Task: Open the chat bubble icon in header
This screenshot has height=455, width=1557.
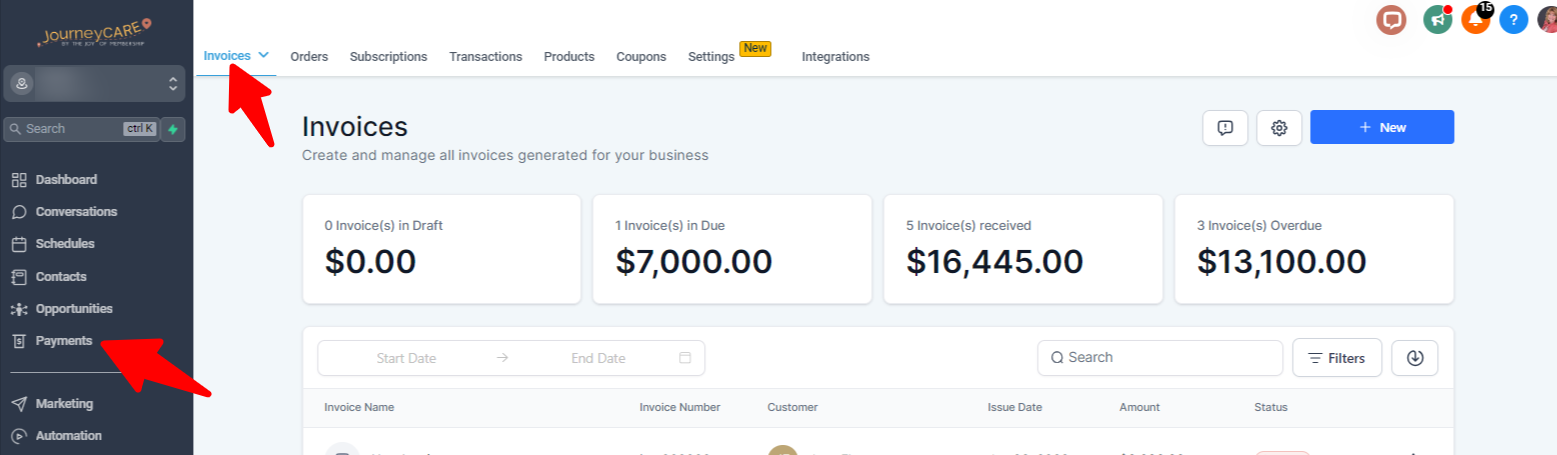Action: pos(1391,19)
